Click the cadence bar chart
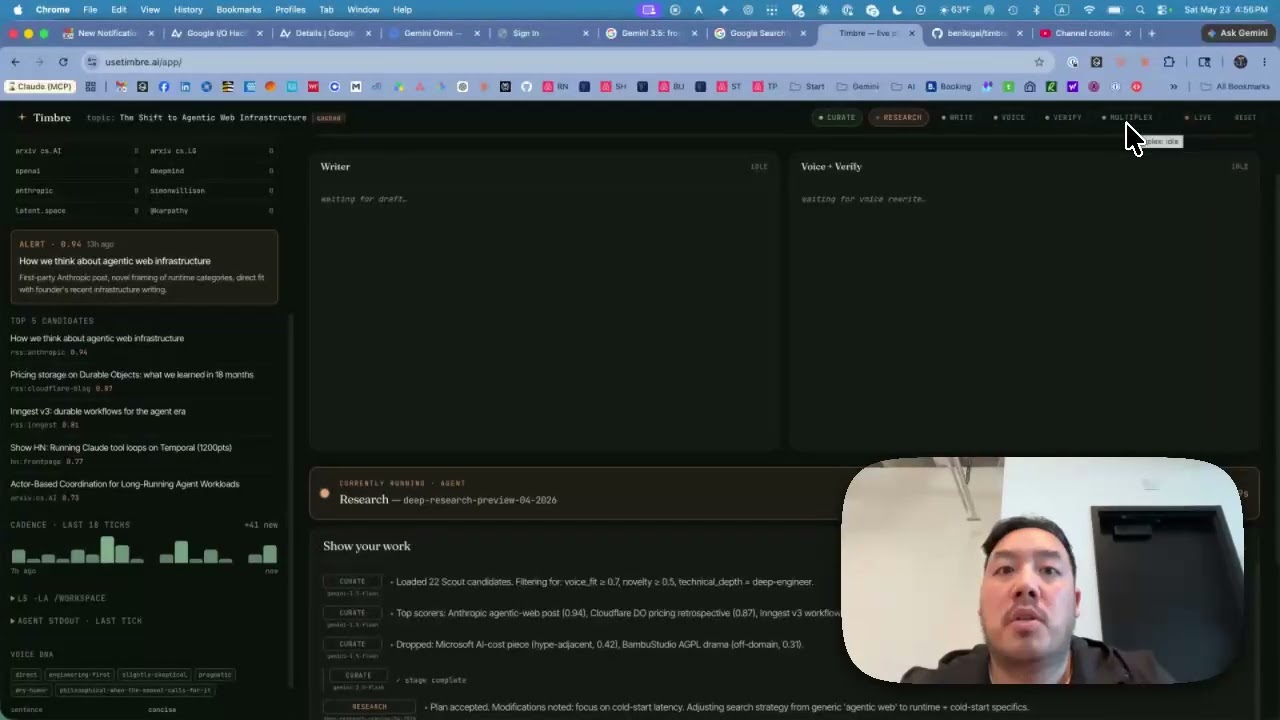1280x720 pixels. [144, 551]
